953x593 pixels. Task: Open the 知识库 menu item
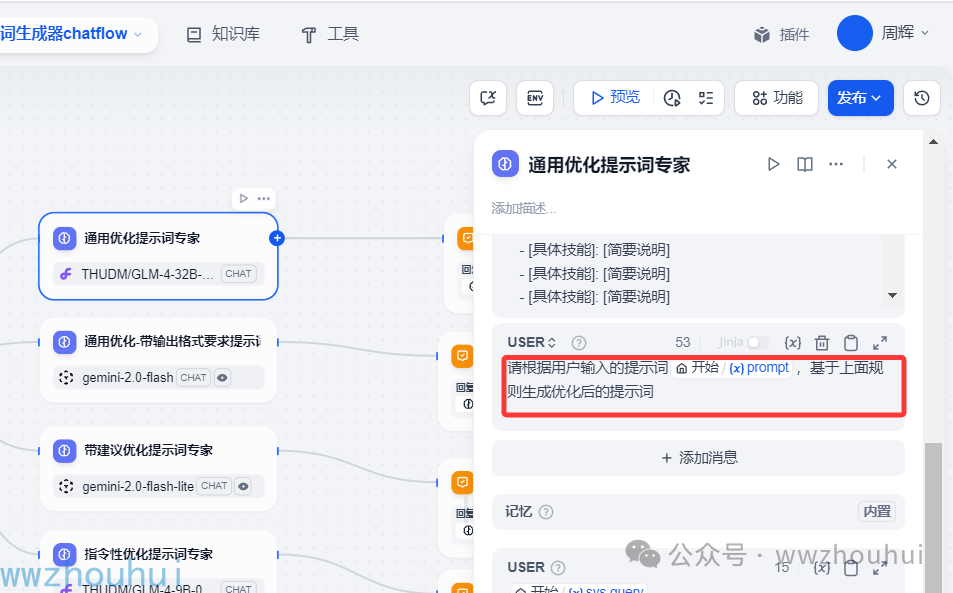coord(223,34)
